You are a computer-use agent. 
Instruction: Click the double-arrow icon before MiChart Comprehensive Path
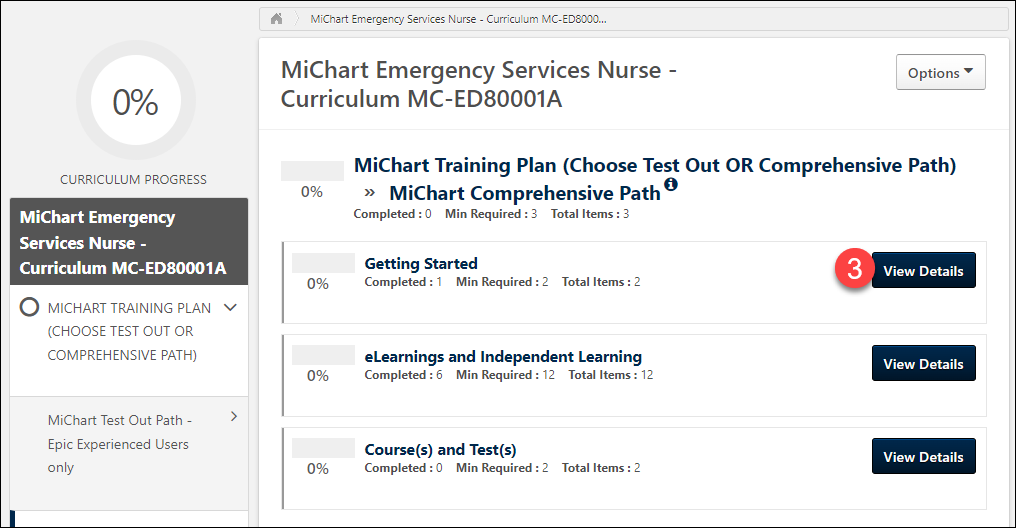tap(370, 192)
